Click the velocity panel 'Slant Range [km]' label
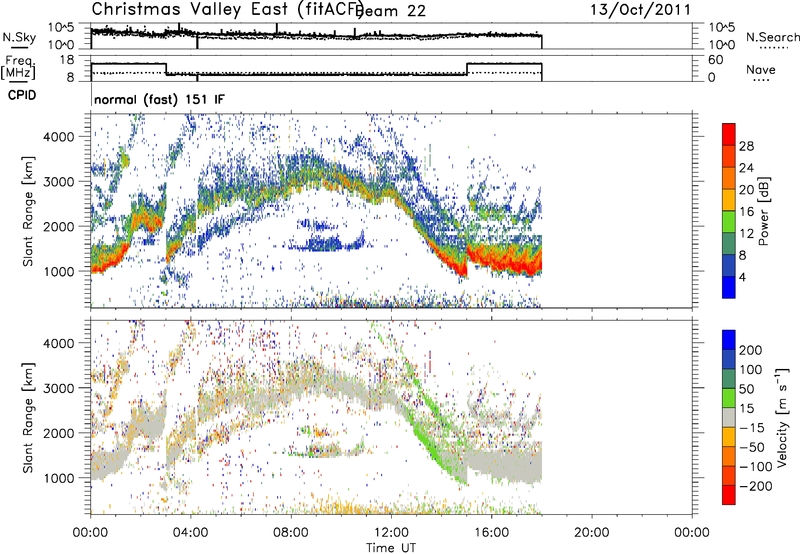The height and width of the screenshot is (554, 800). pos(28,418)
